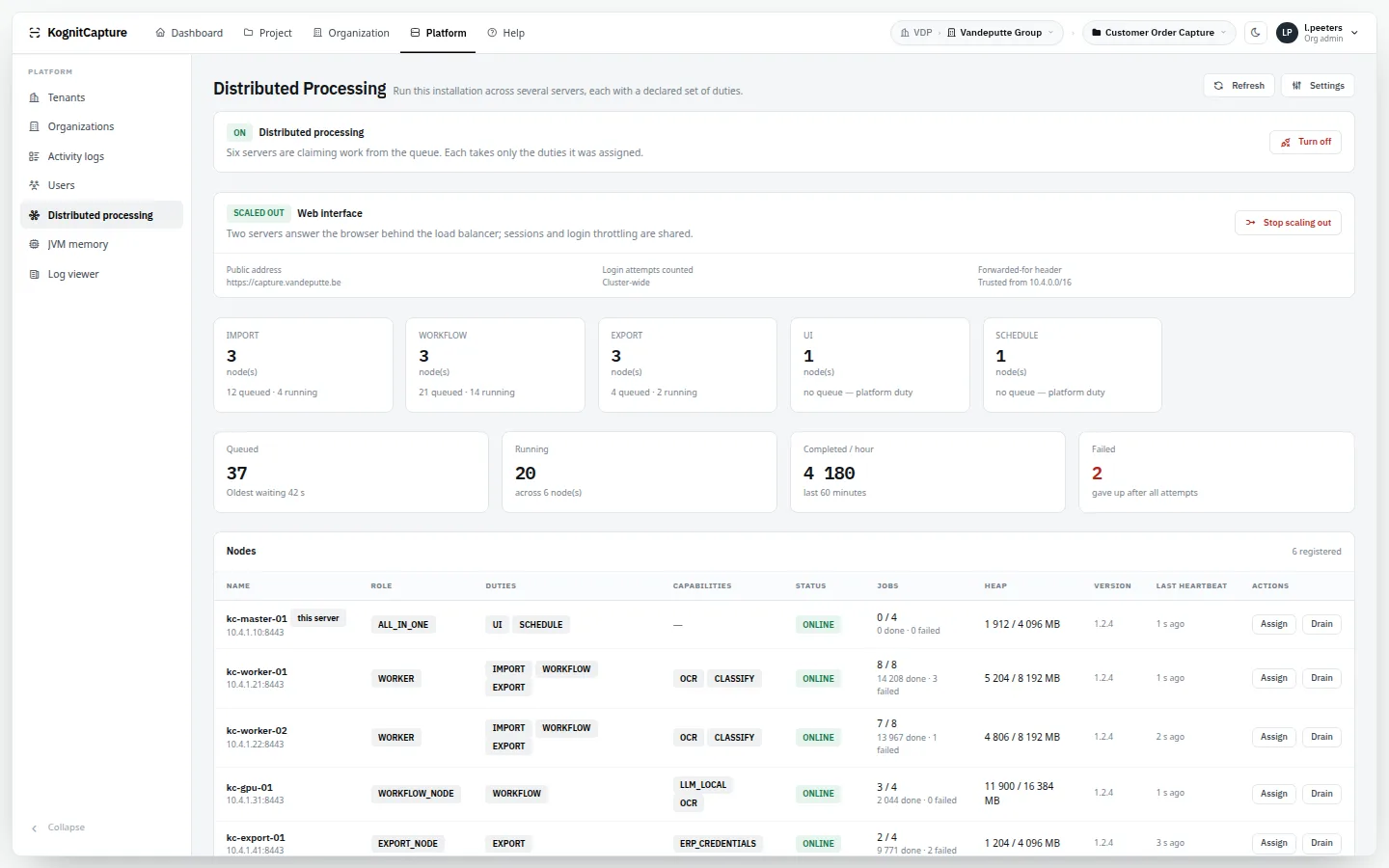Click the LLM_LOCAL capability tag
This screenshot has width=1389, height=868.
pyautogui.click(x=703, y=785)
